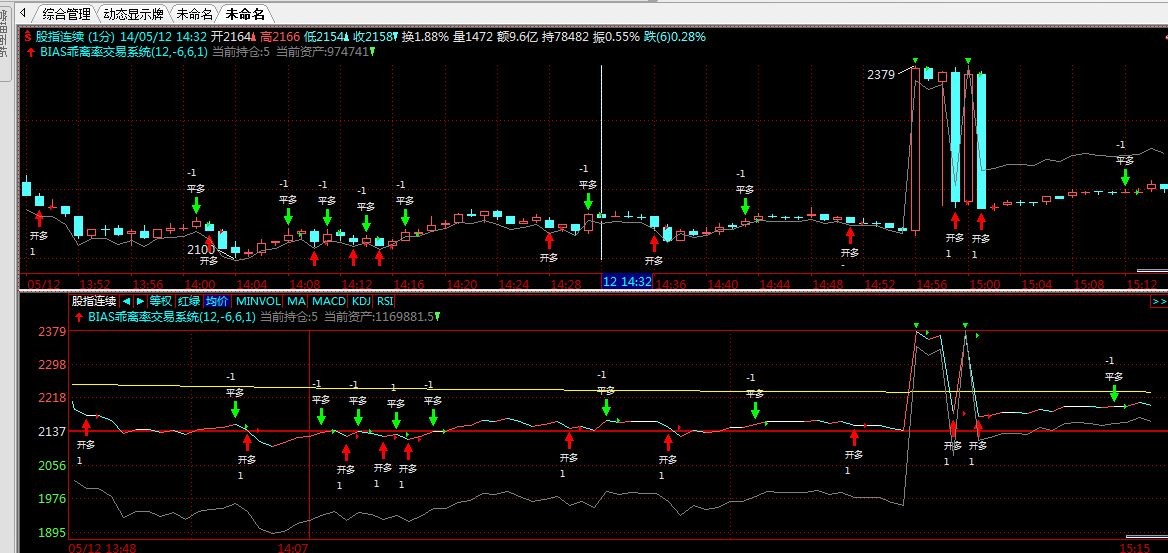Screen dimensions: 1168x553
Task: Go to previous contract with left arrow
Action: (x=125, y=301)
